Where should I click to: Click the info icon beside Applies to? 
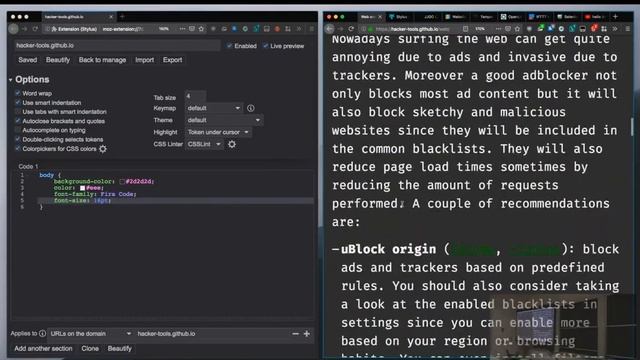pyautogui.click(x=42, y=333)
